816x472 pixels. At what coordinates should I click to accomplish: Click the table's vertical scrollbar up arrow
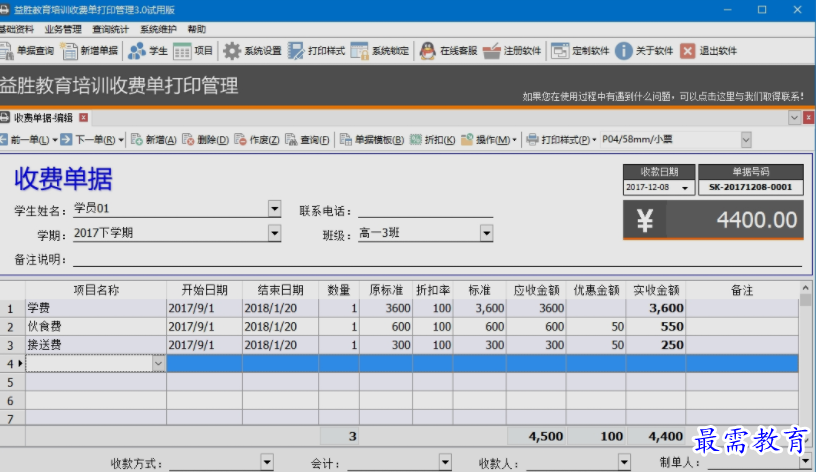[x=806, y=287]
